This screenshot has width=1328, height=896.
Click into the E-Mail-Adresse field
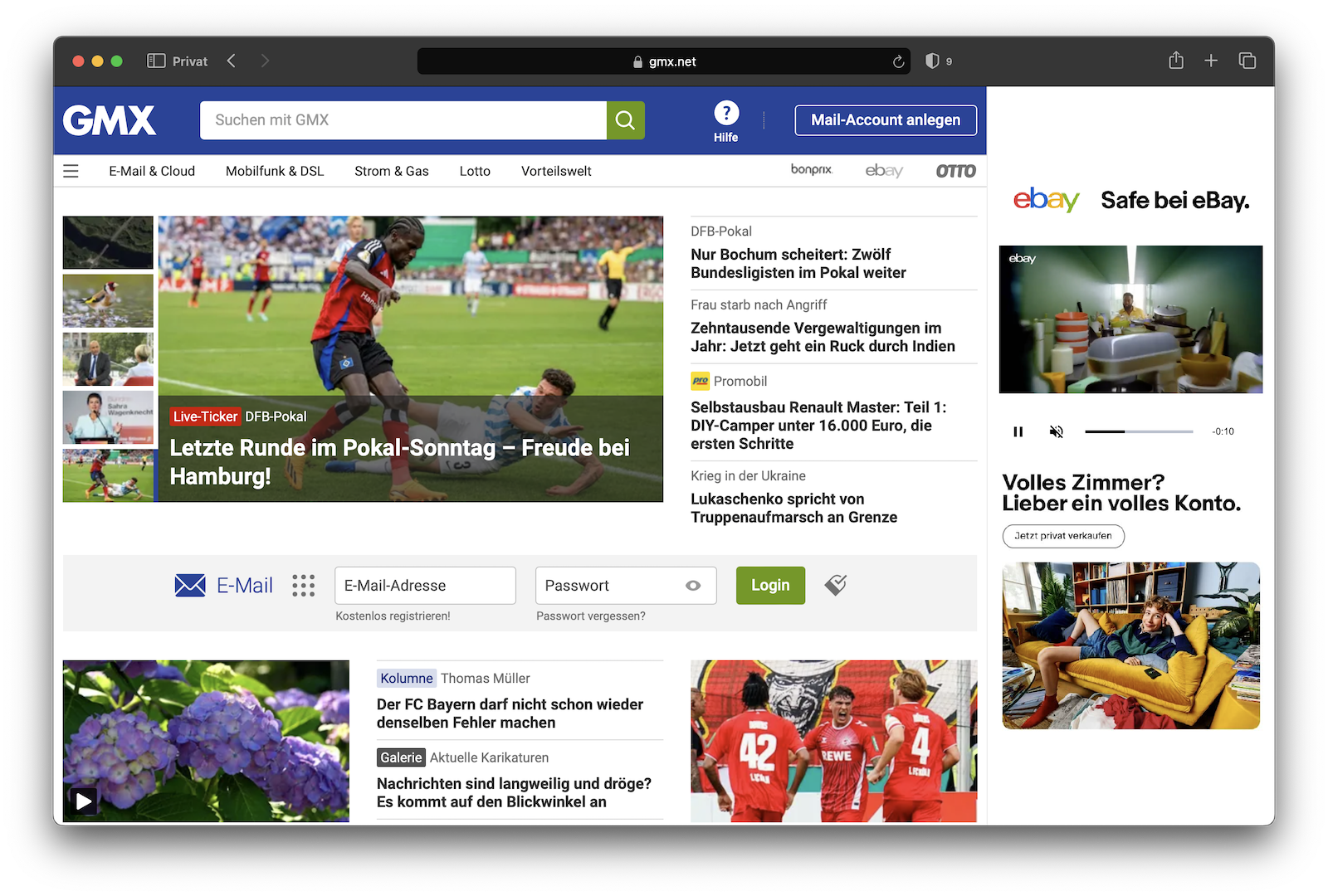pos(425,586)
